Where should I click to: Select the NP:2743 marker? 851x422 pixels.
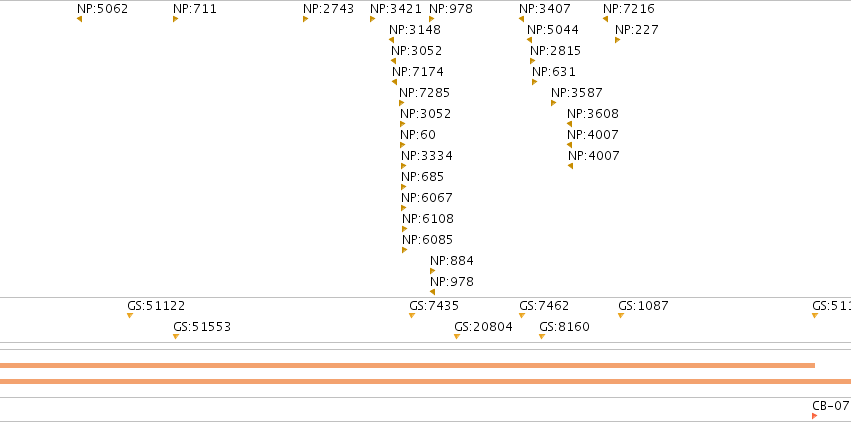tap(306, 19)
